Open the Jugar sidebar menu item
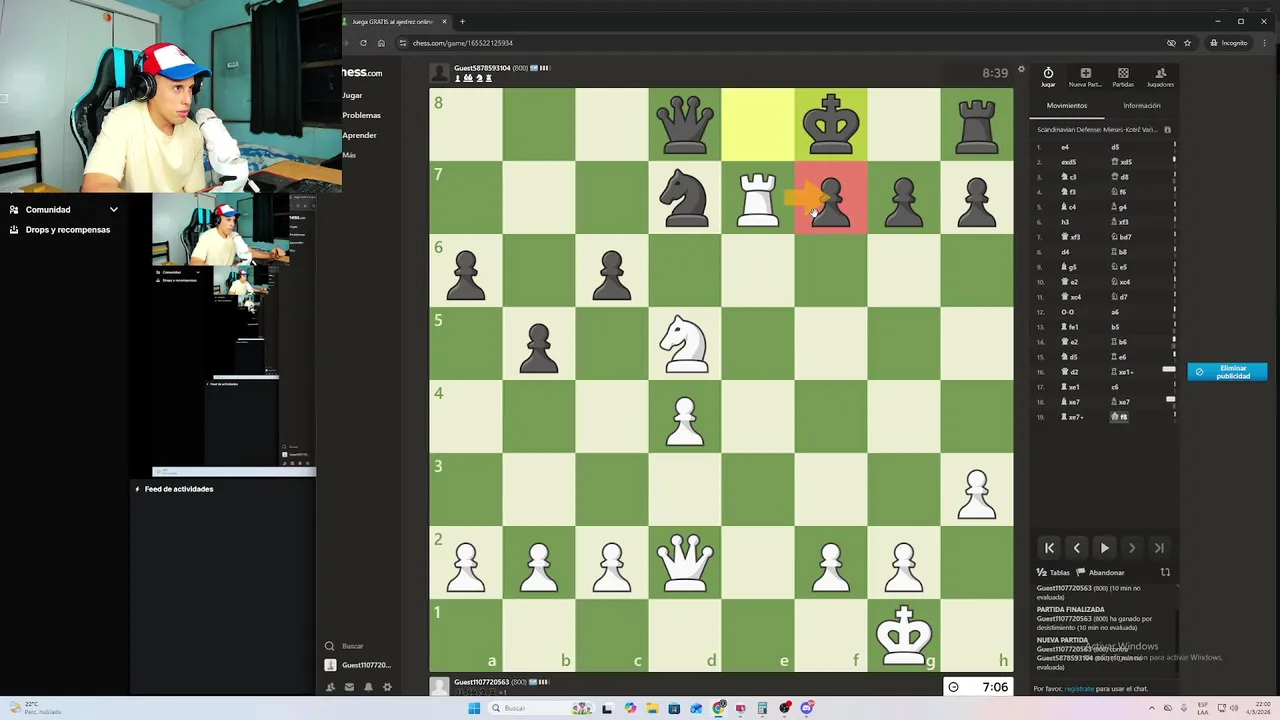 (352, 95)
